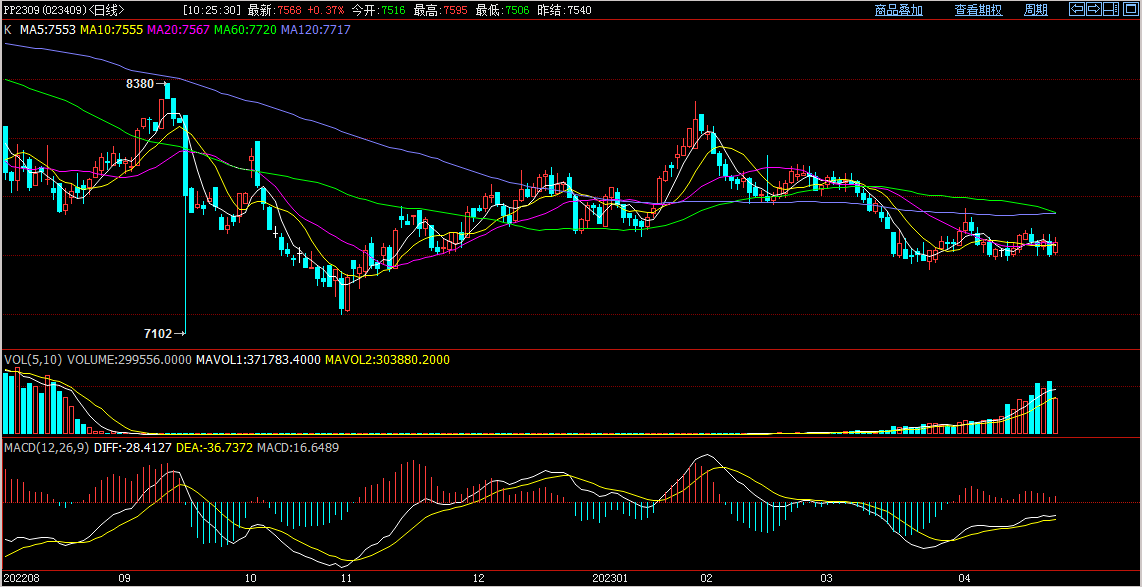Toggle the split side panel layout icon
Screen dimensions: 1142x587
click(x=1110, y=9)
